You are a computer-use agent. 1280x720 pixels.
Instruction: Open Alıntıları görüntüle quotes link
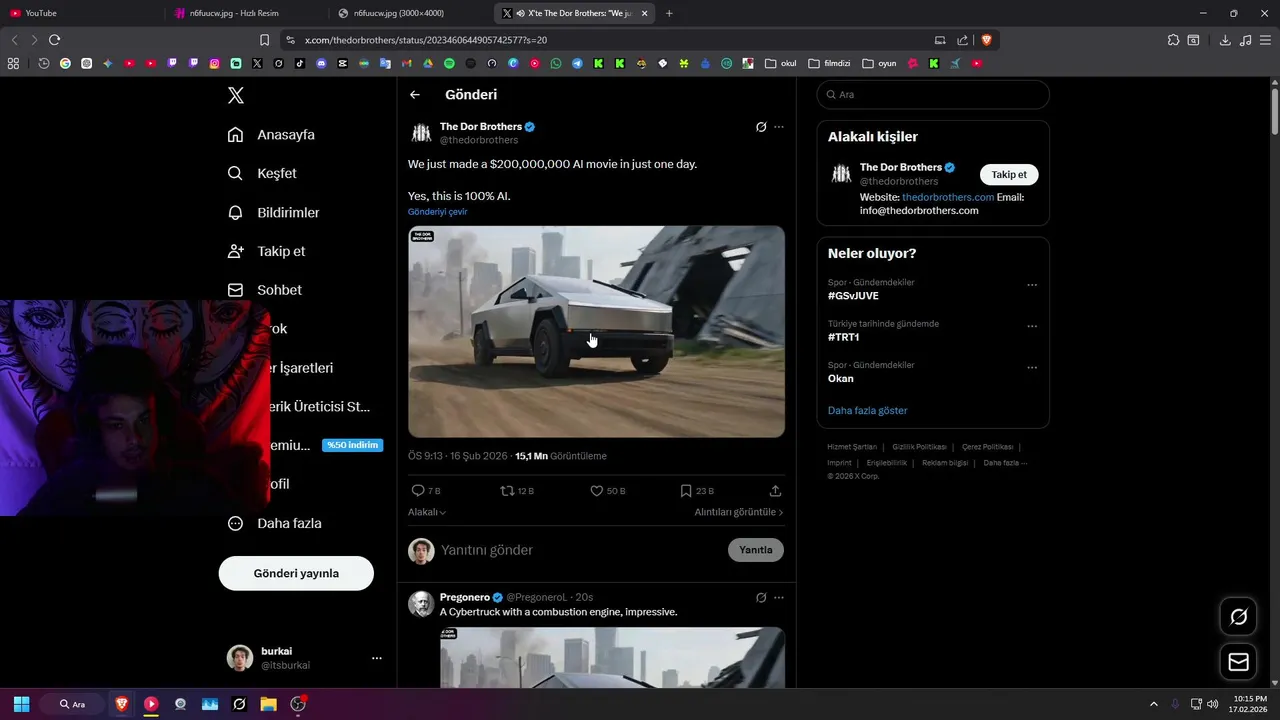coord(739,512)
